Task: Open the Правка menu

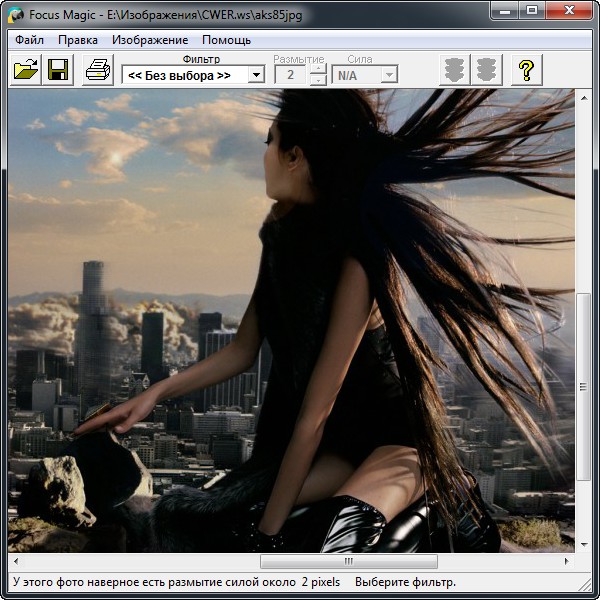Action: pyautogui.click(x=78, y=40)
